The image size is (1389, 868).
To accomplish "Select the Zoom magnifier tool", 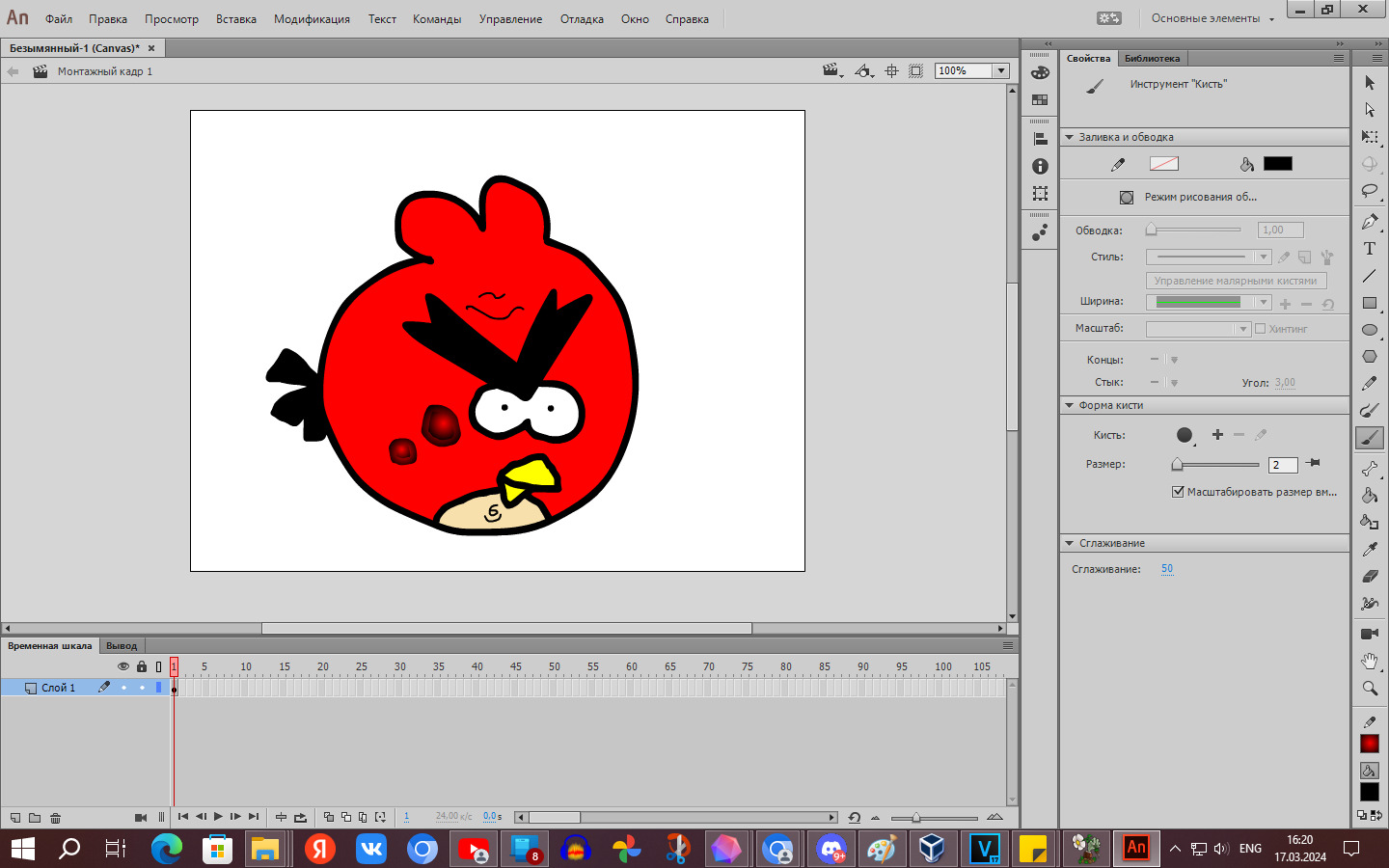I will 1369,689.
